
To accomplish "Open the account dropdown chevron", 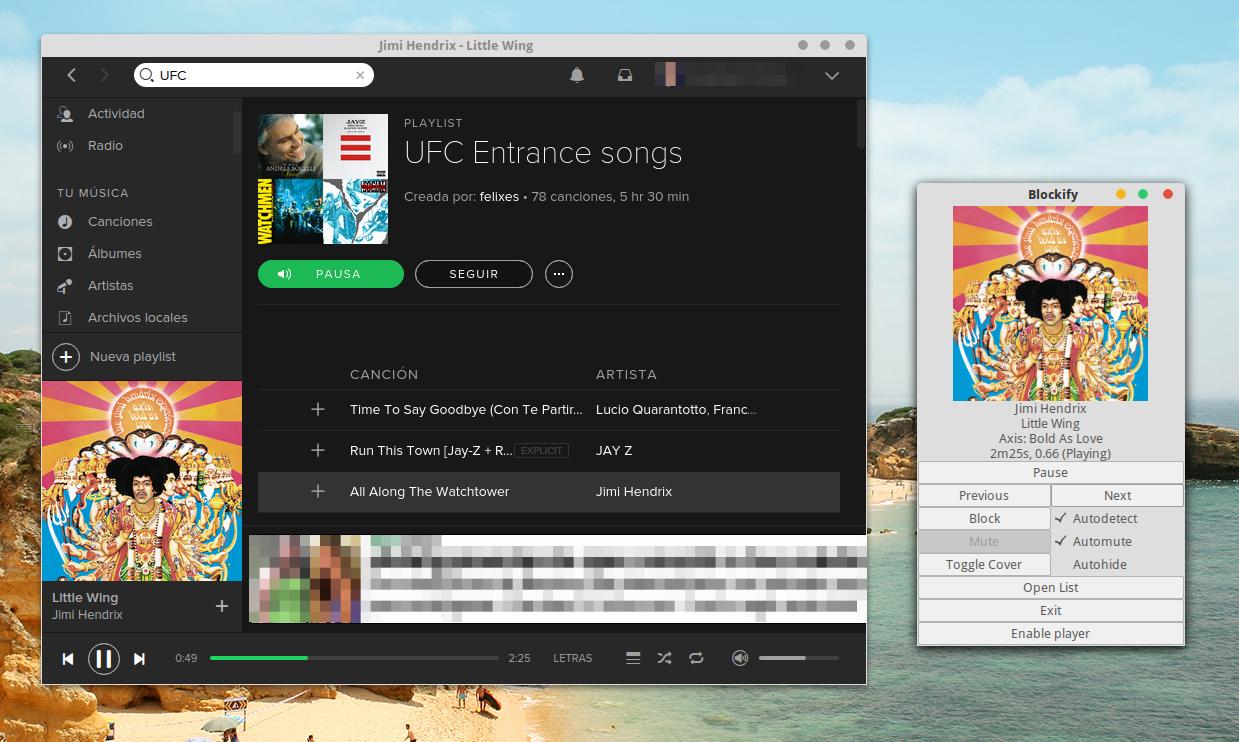I will [832, 75].
